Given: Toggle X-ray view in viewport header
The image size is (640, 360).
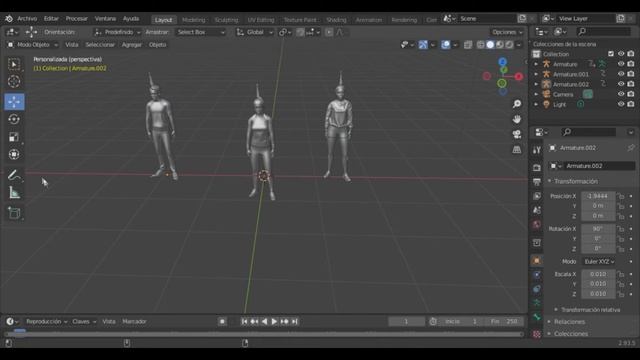Looking at the screenshot, I should pos(468,45).
